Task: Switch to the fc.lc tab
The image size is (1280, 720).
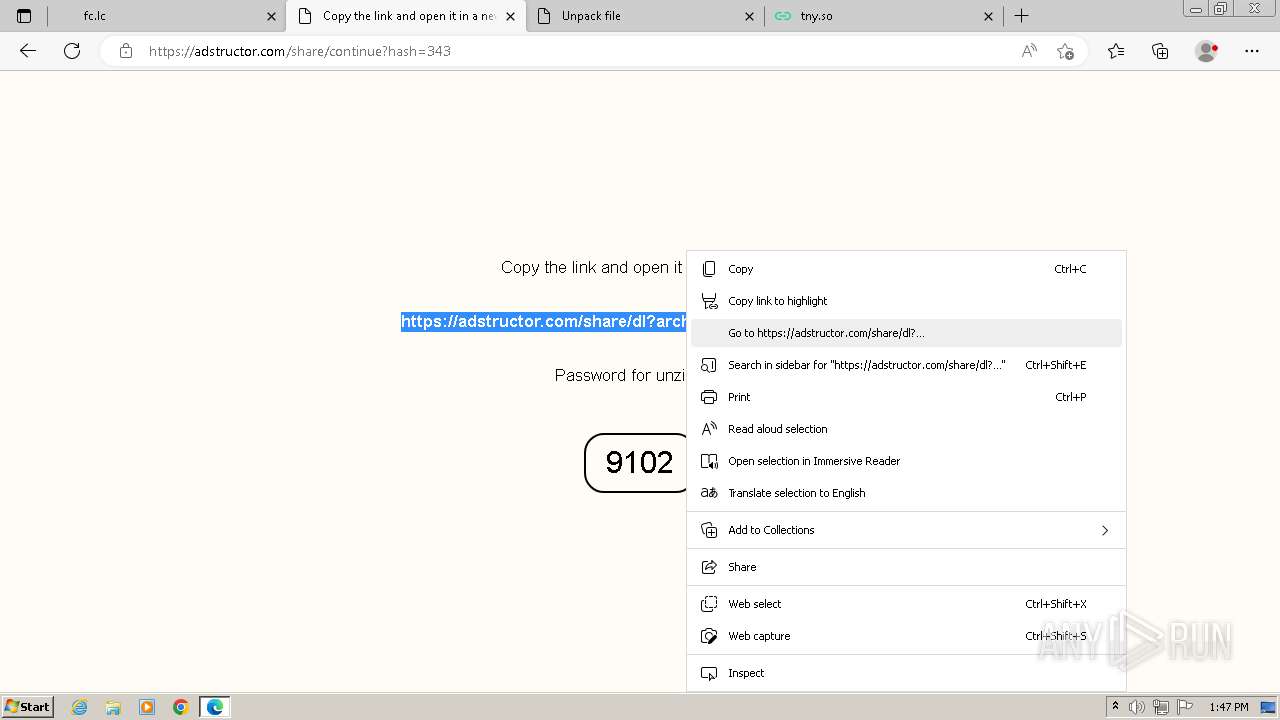Action: [165, 16]
